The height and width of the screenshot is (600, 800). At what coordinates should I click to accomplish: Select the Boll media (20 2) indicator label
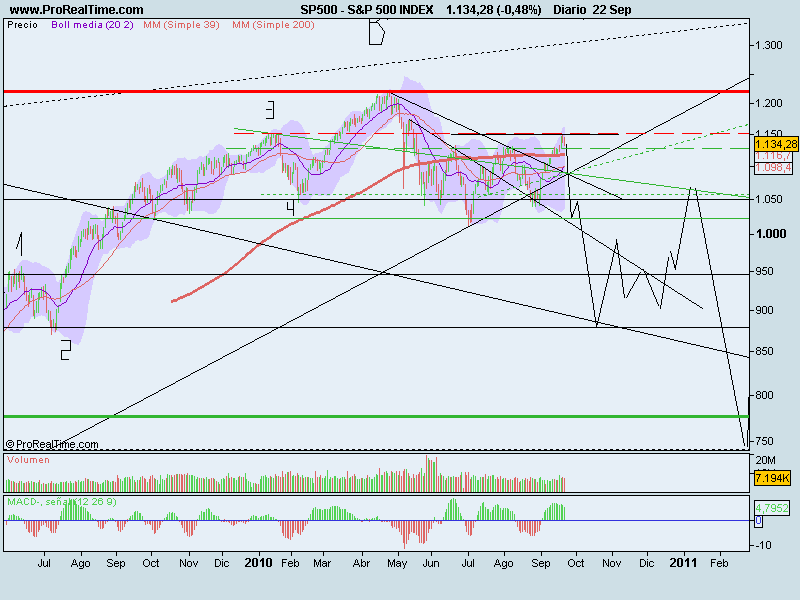pos(92,24)
